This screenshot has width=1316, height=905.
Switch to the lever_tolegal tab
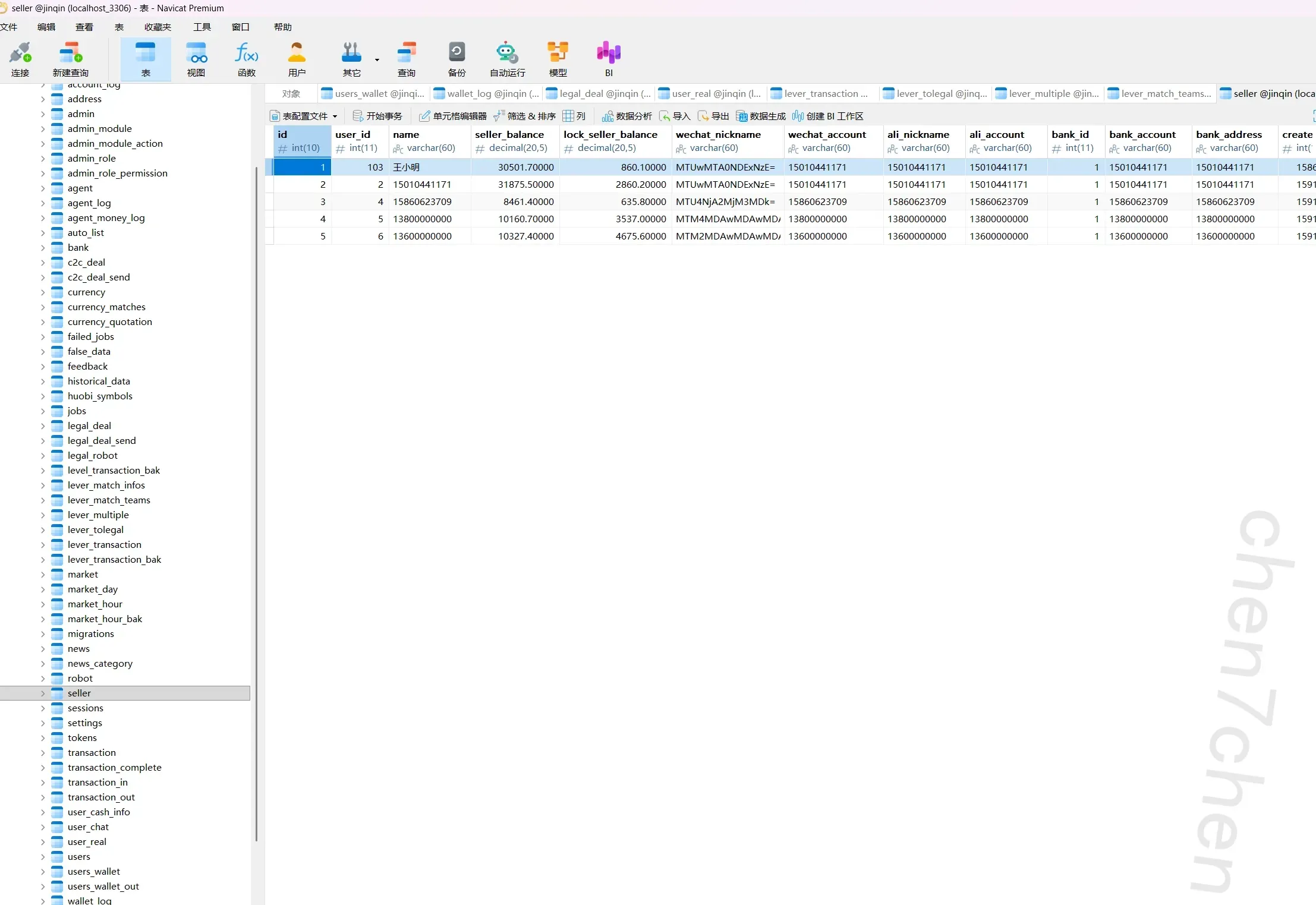tap(935, 93)
